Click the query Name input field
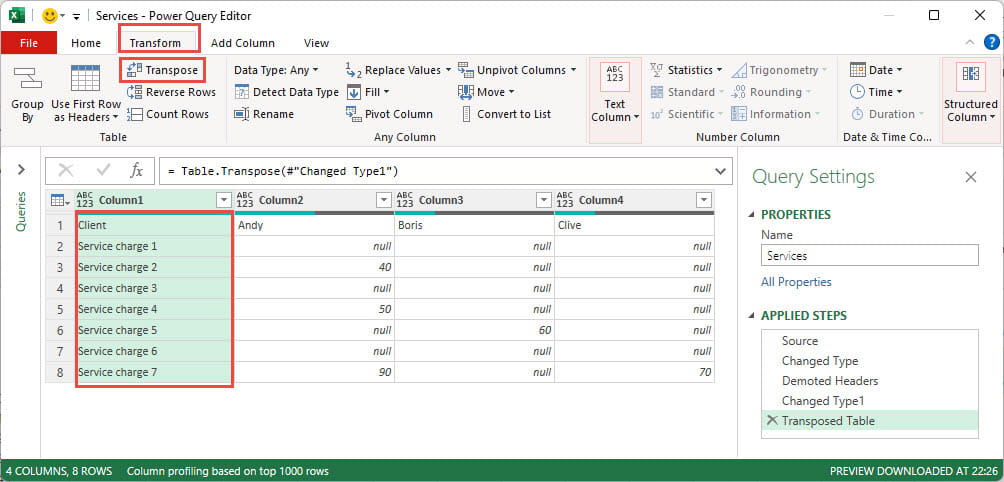The image size is (1004, 482). [869, 256]
